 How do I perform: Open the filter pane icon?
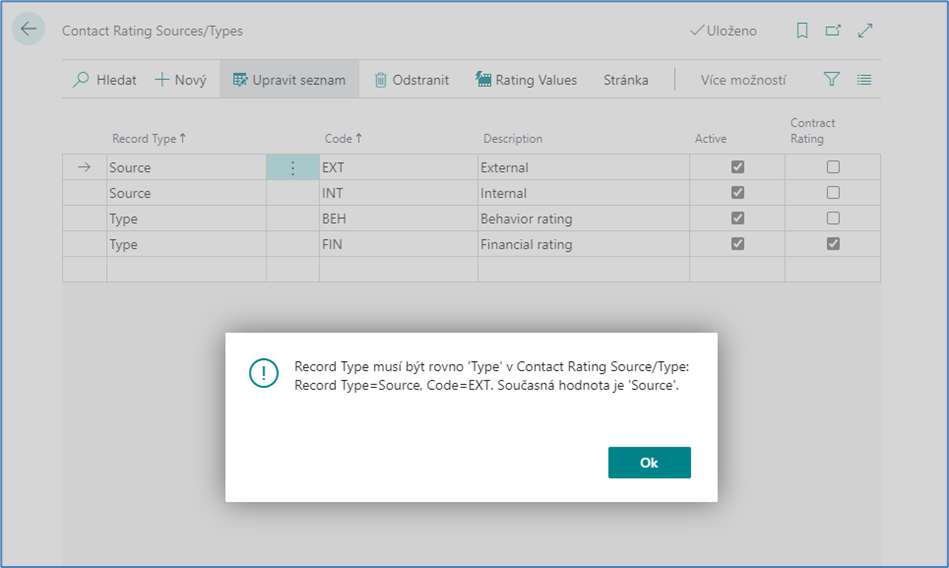tap(831, 79)
